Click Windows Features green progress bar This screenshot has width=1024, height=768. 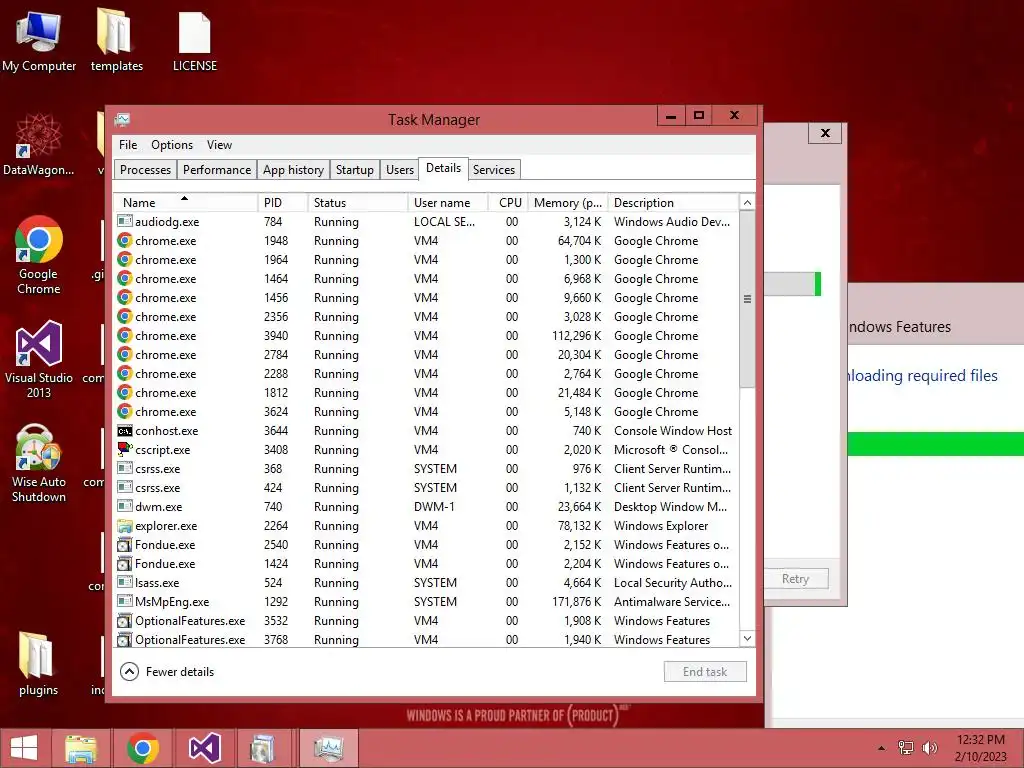tap(935, 443)
